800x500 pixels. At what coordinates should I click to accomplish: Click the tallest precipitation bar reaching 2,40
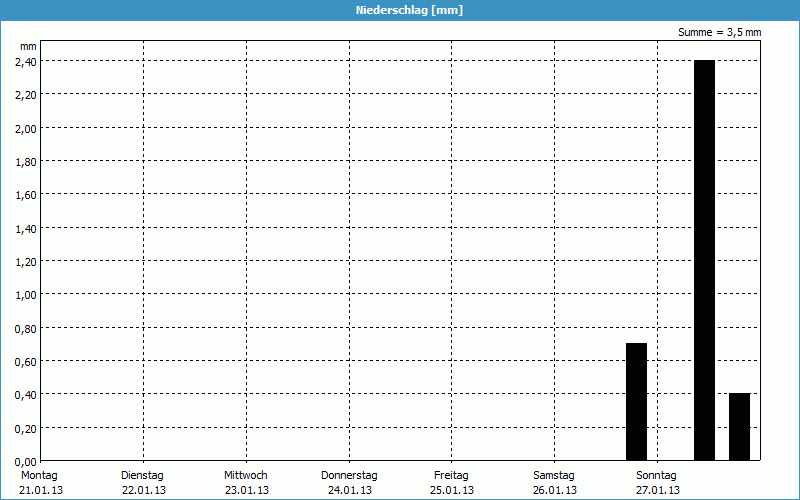point(704,260)
